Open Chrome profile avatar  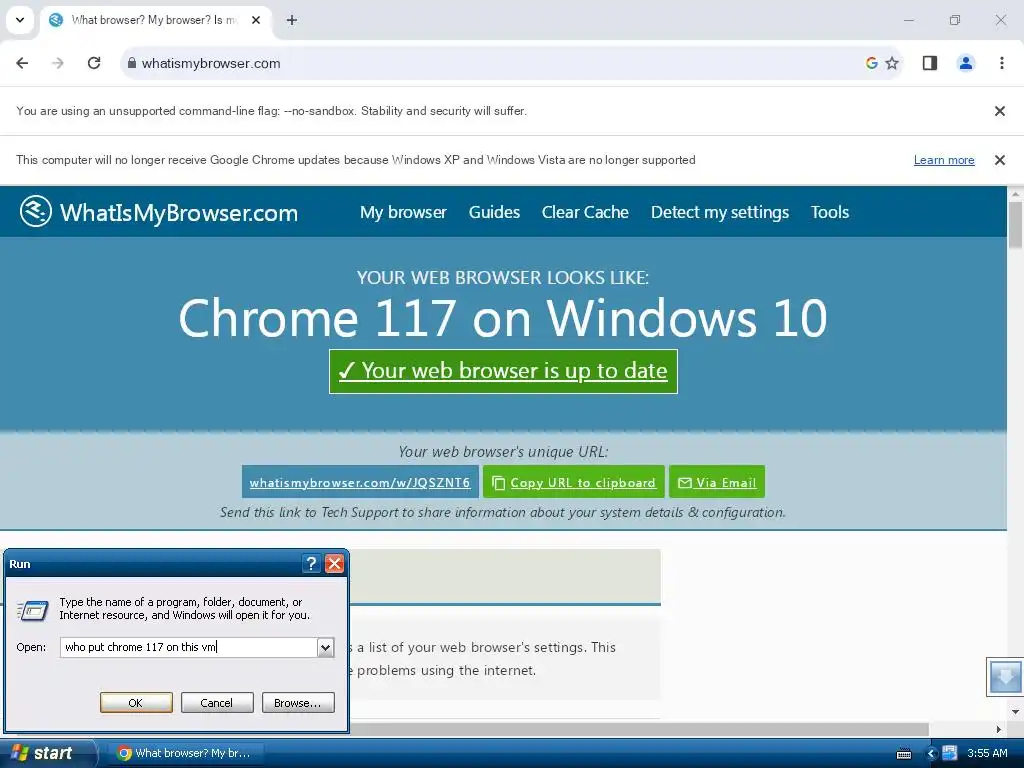point(965,63)
